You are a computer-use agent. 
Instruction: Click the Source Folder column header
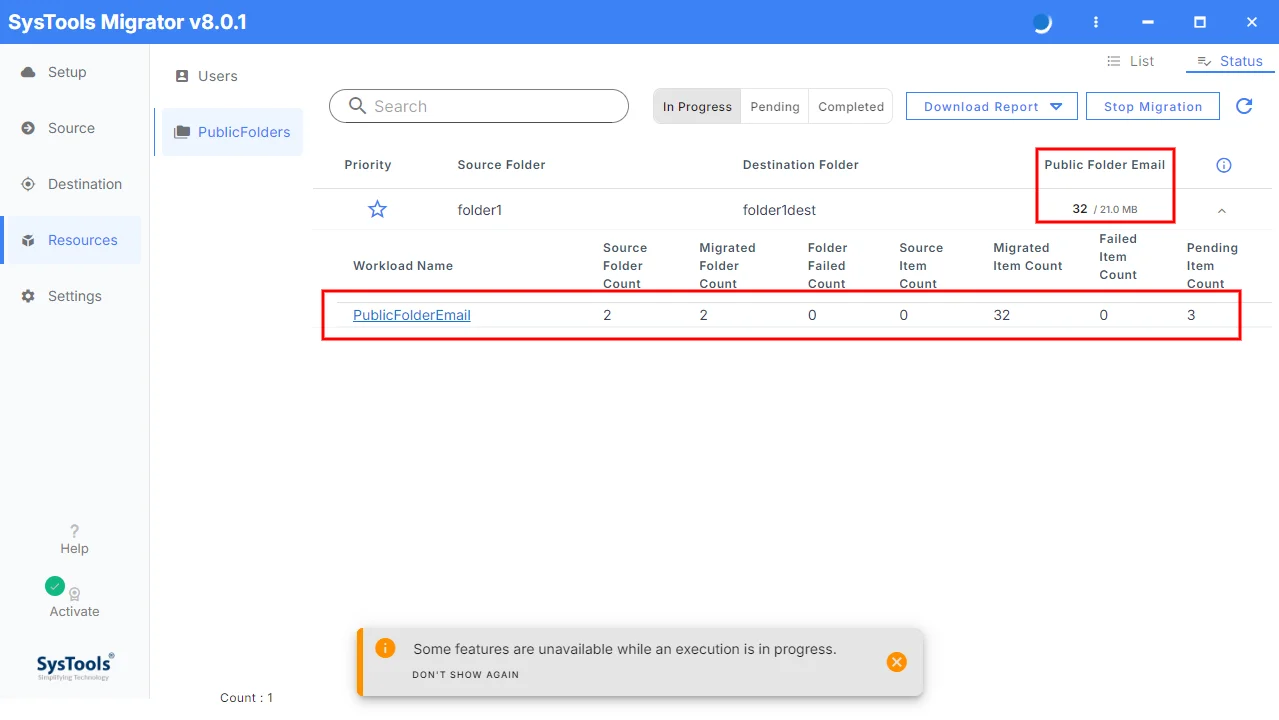501,165
